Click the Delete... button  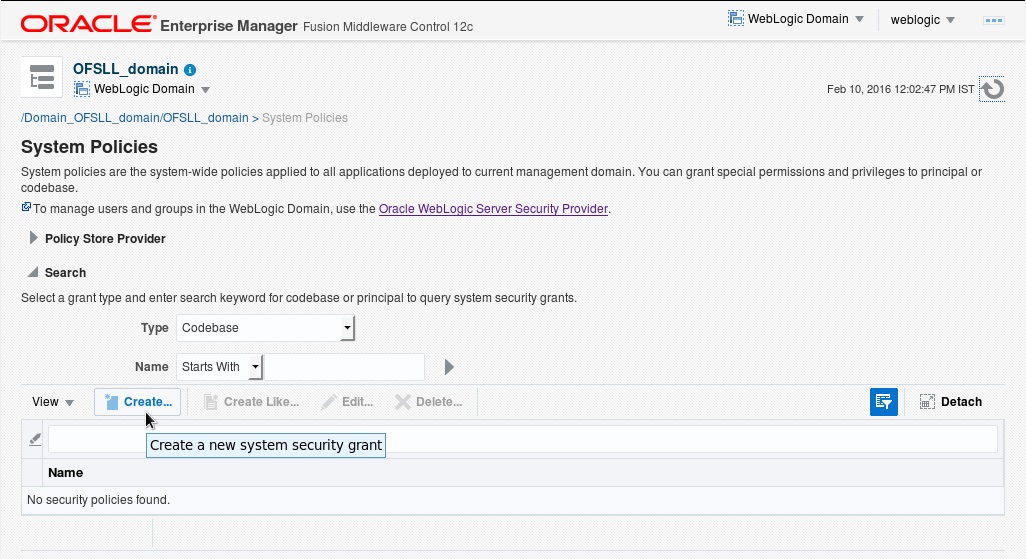(429, 402)
